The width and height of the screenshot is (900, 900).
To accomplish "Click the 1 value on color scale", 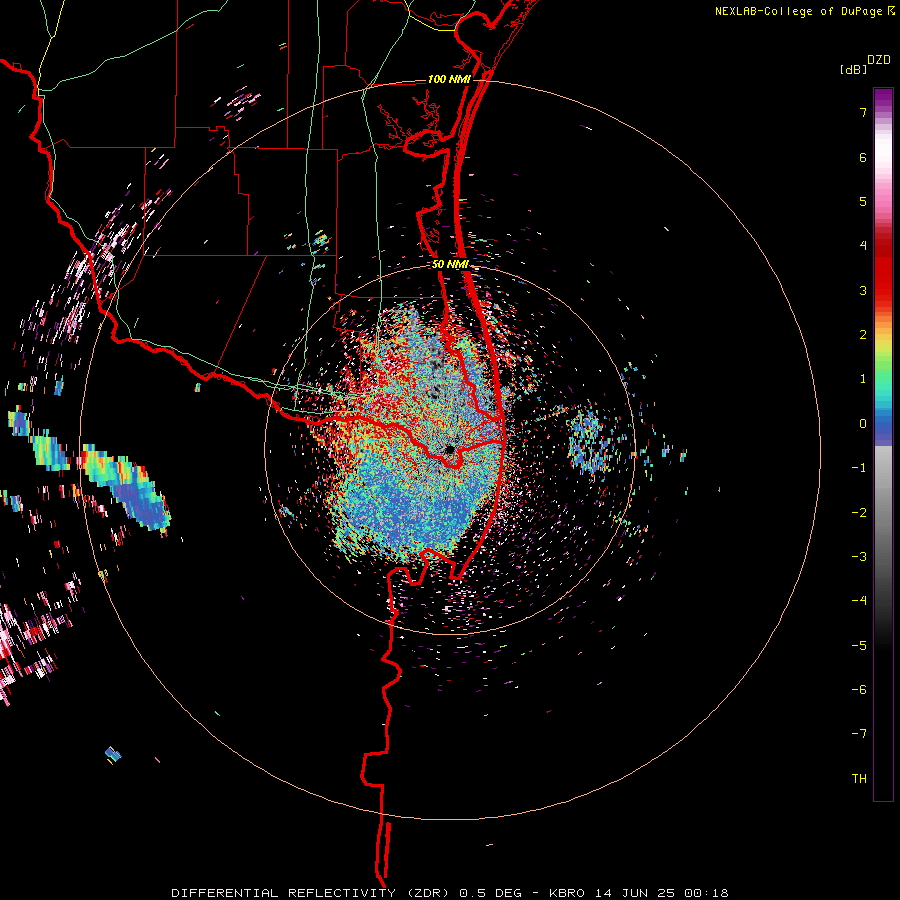I will point(863,379).
